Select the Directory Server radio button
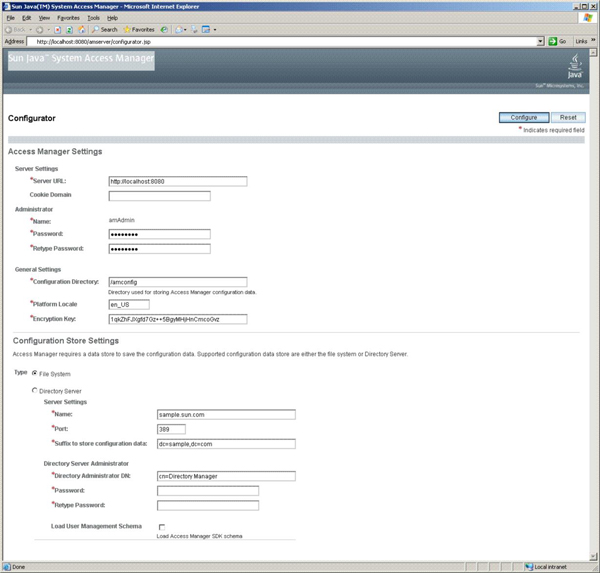Screen dimensions: 600x573 click(34, 390)
